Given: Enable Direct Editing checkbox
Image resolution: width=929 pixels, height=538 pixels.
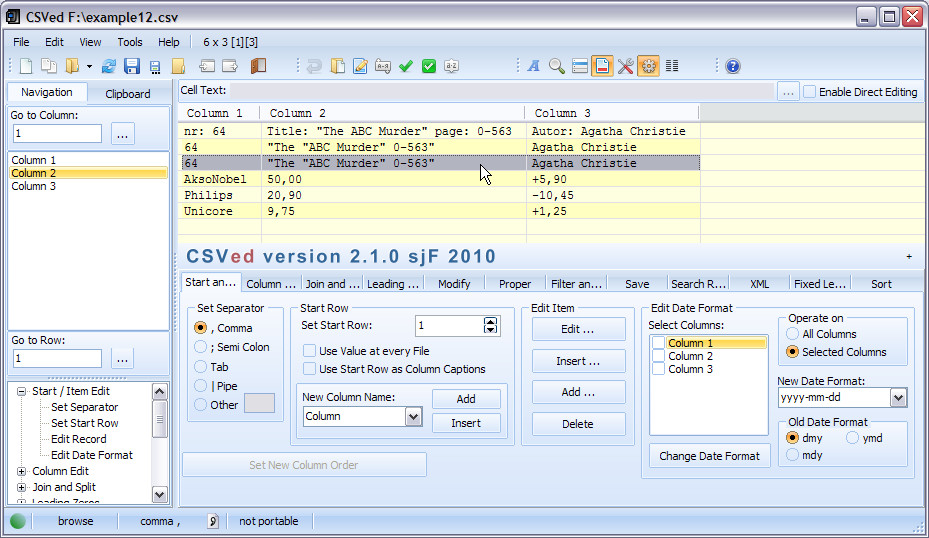Looking at the screenshot, I should [x=809, y=92].
